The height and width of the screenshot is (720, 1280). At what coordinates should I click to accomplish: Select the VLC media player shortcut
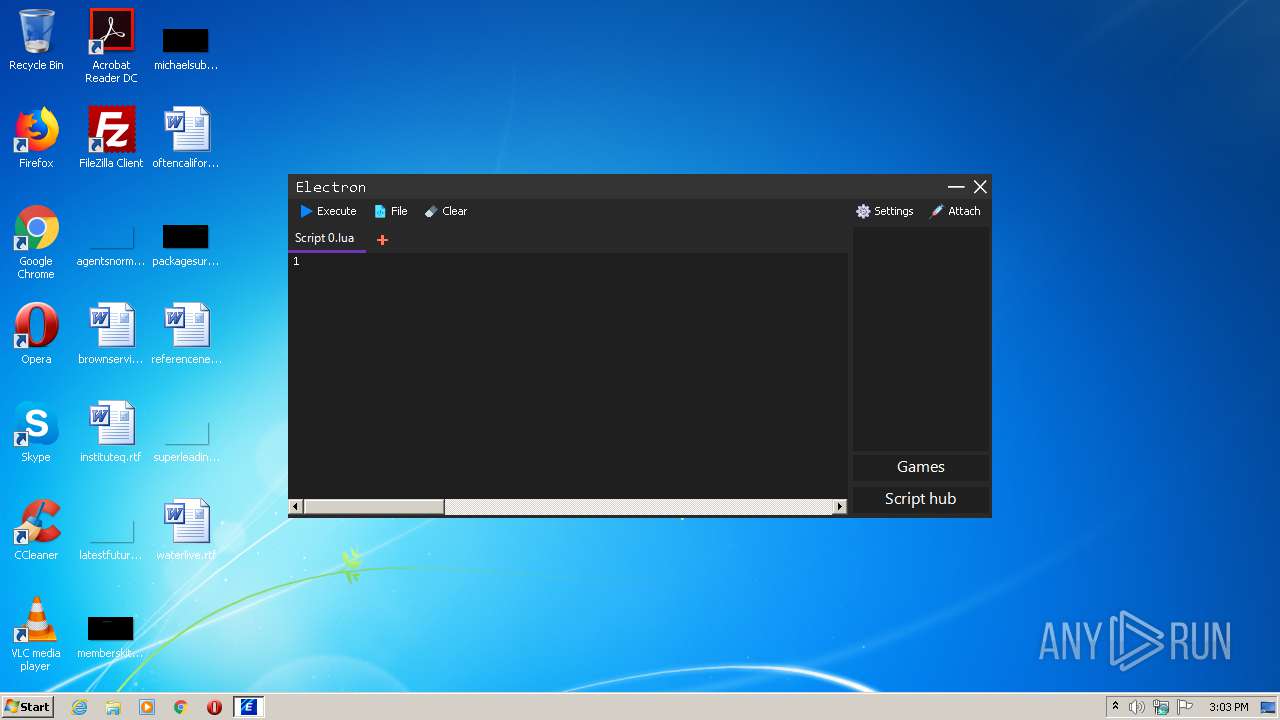36,634
